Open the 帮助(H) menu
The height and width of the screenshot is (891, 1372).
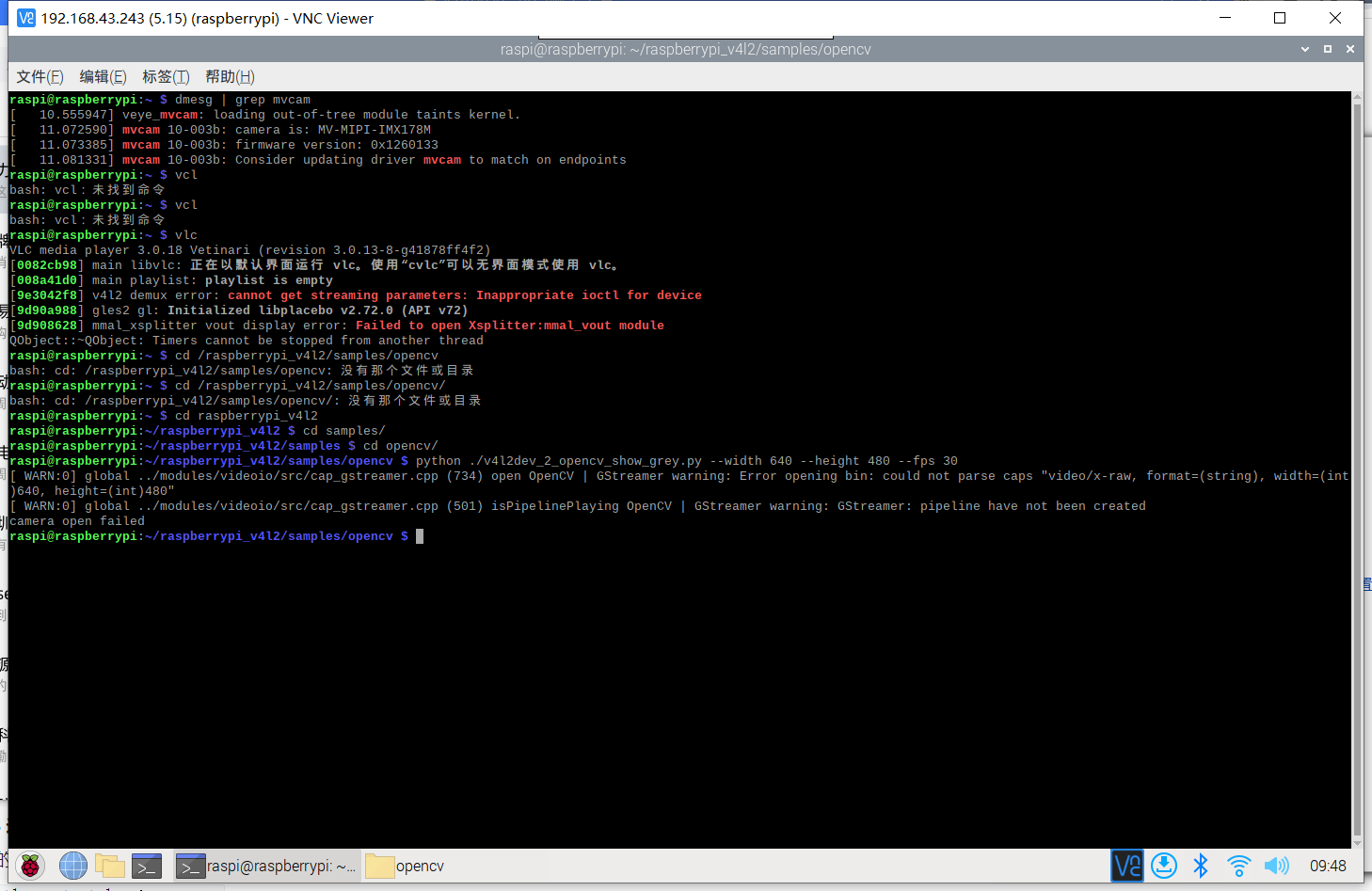click(230, 77)
